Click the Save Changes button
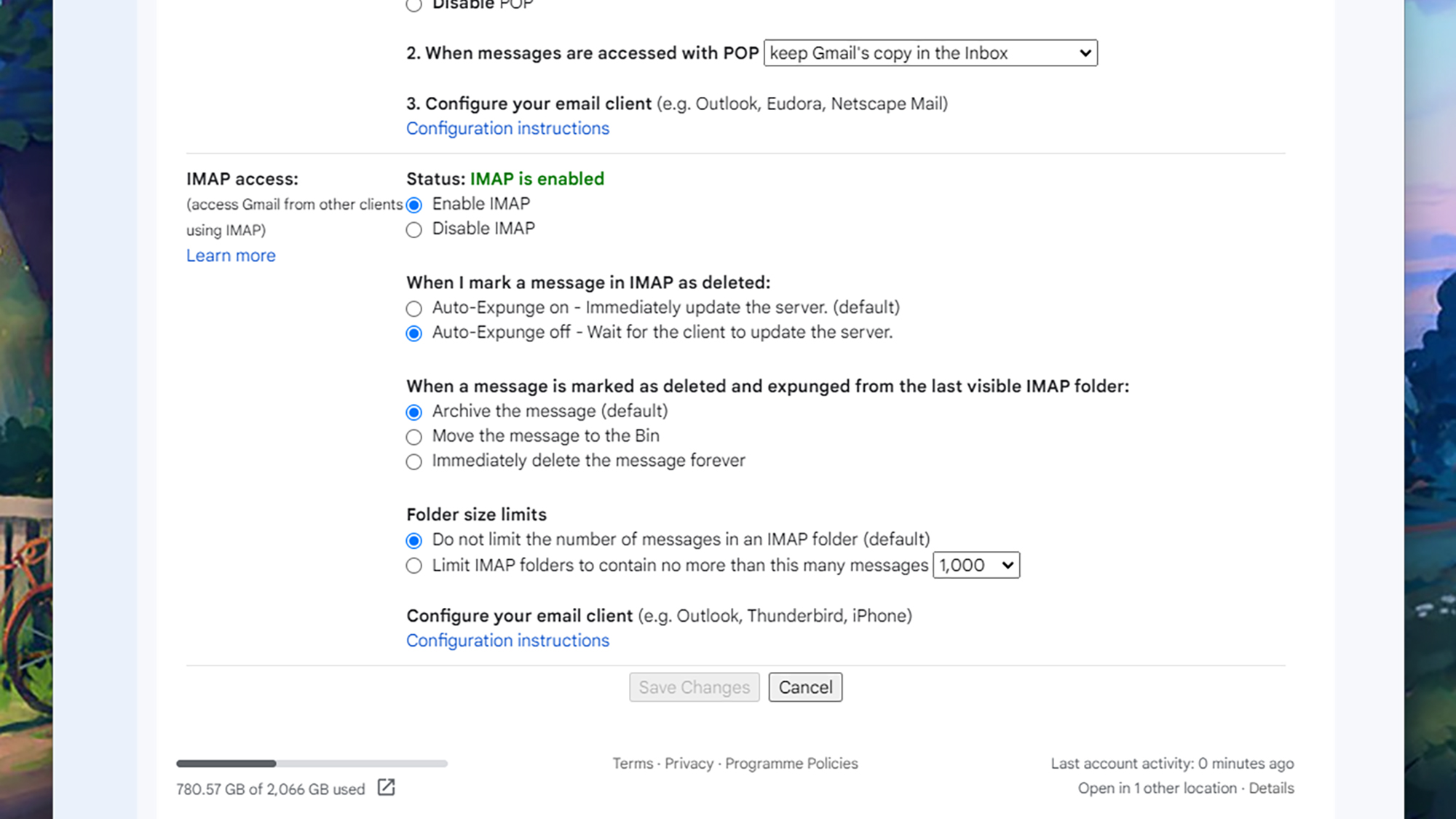Viewport: 1456px width, 819px height. point(694,687)
